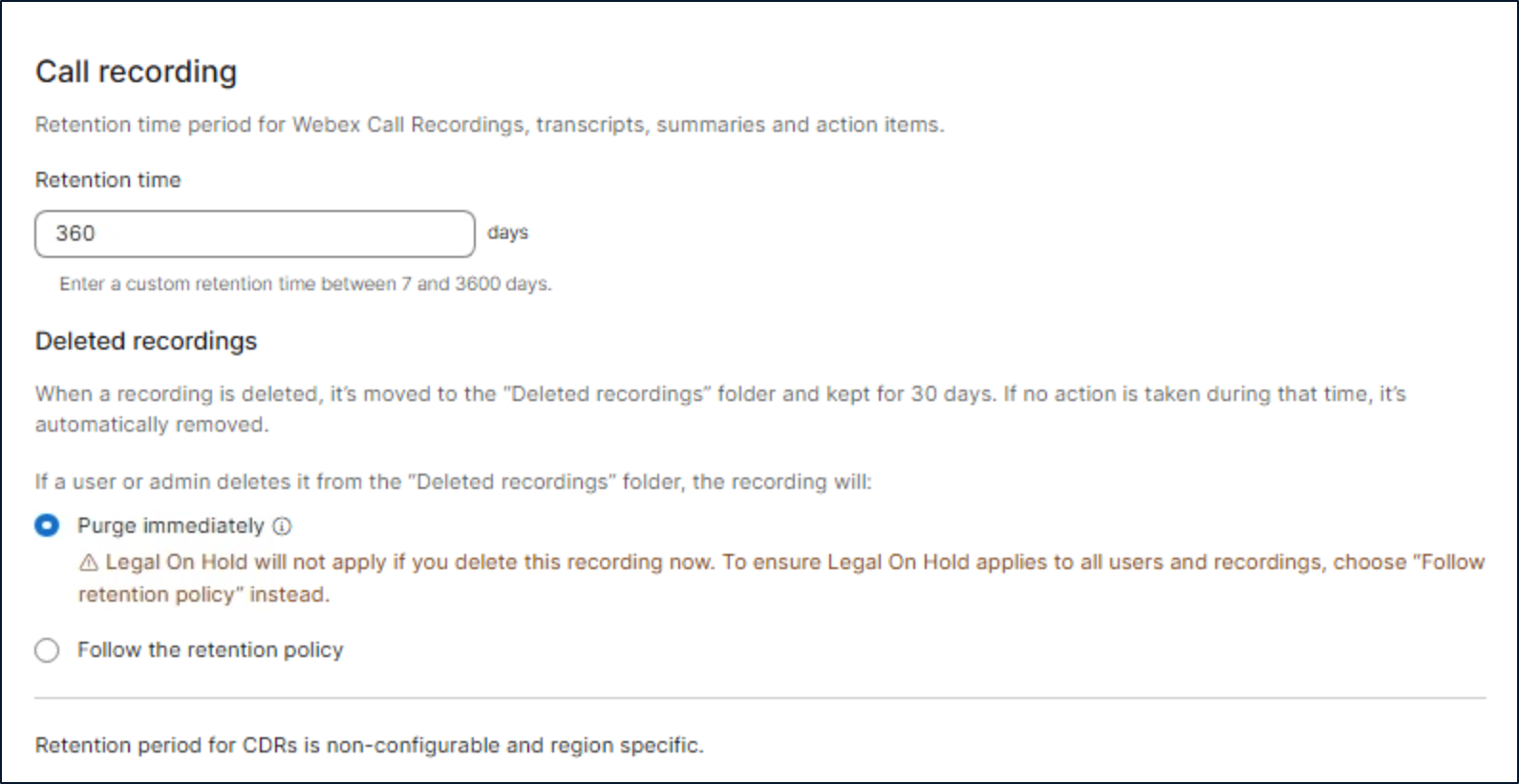Click the CDR retention period note
The width and height of the screenshot is (1519, 784).
pos(369,746)
